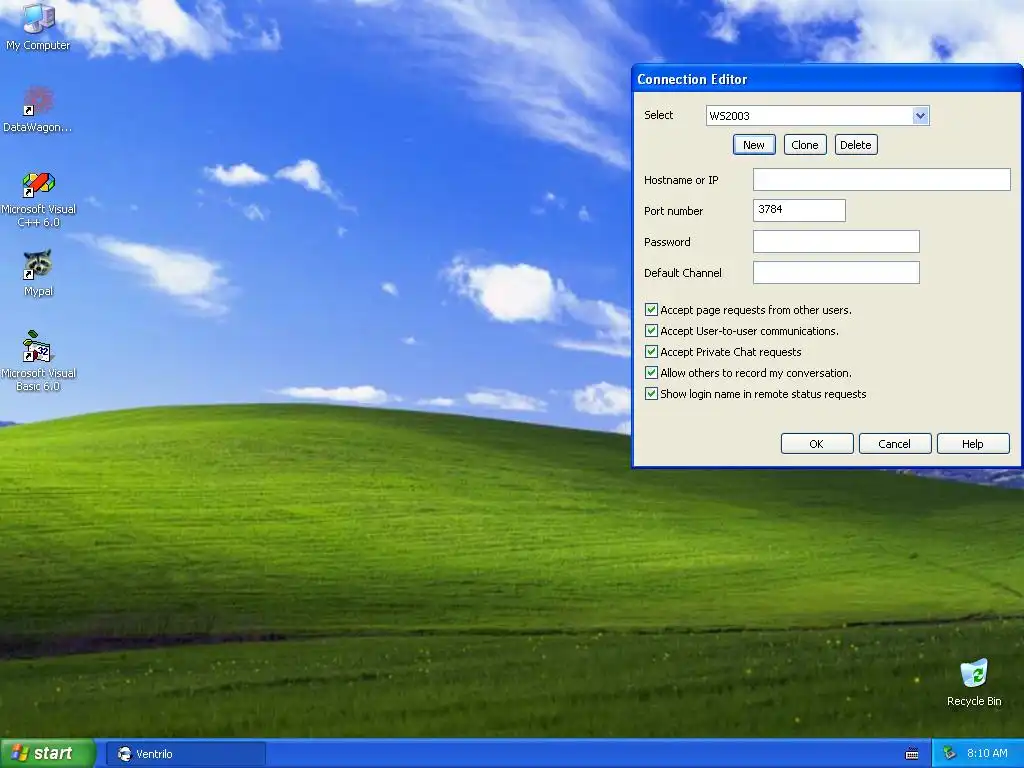The image size is (1024, 768).
Task: Focus the Default Channel field
Action: [836, 272]
